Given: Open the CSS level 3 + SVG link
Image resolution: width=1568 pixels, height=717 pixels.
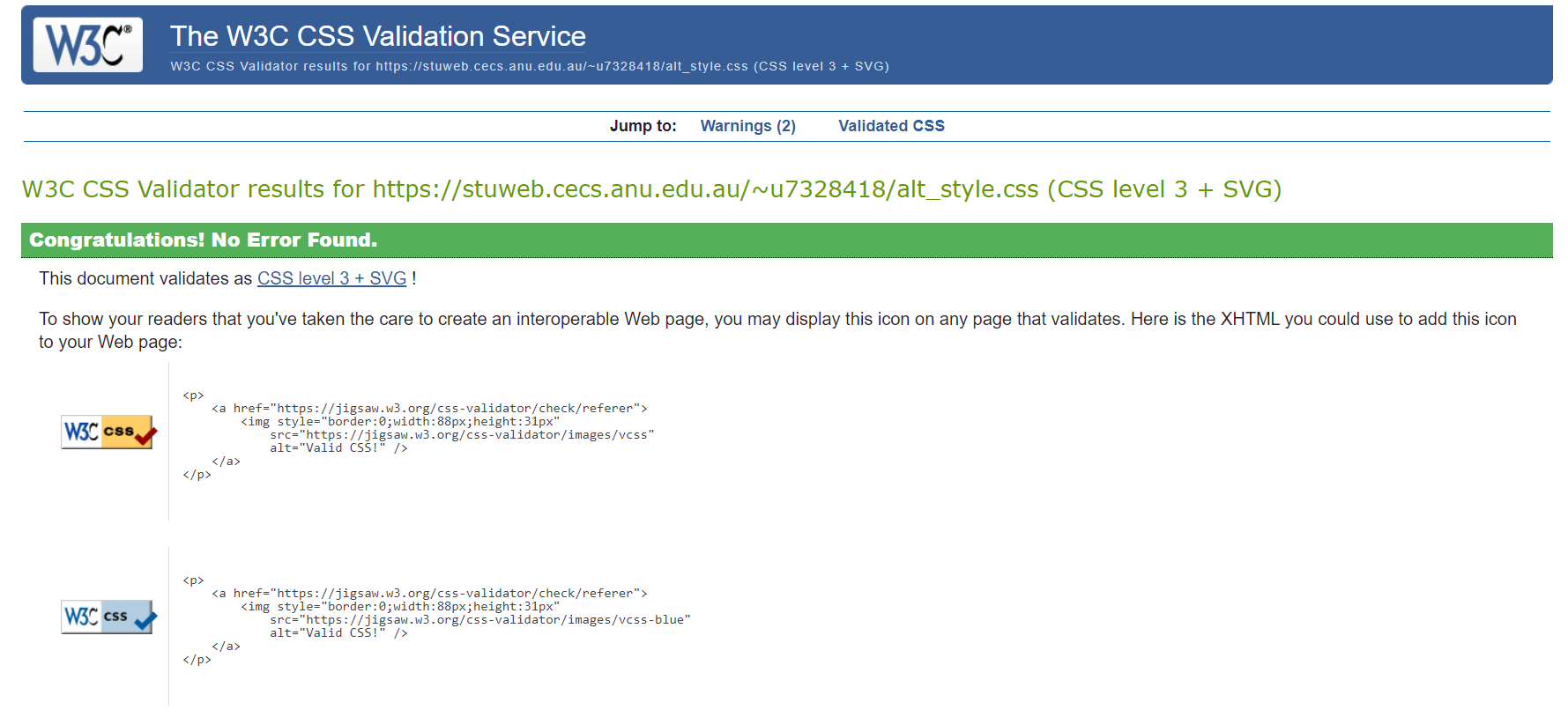Looking at the screenshot, I should click(x=331, y=278).
